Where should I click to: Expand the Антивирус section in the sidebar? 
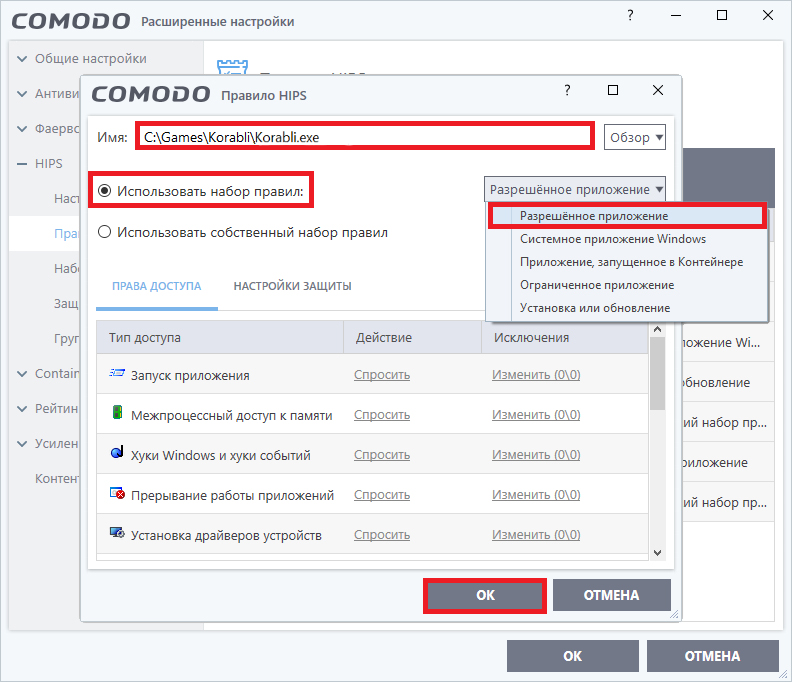point(22,93)
